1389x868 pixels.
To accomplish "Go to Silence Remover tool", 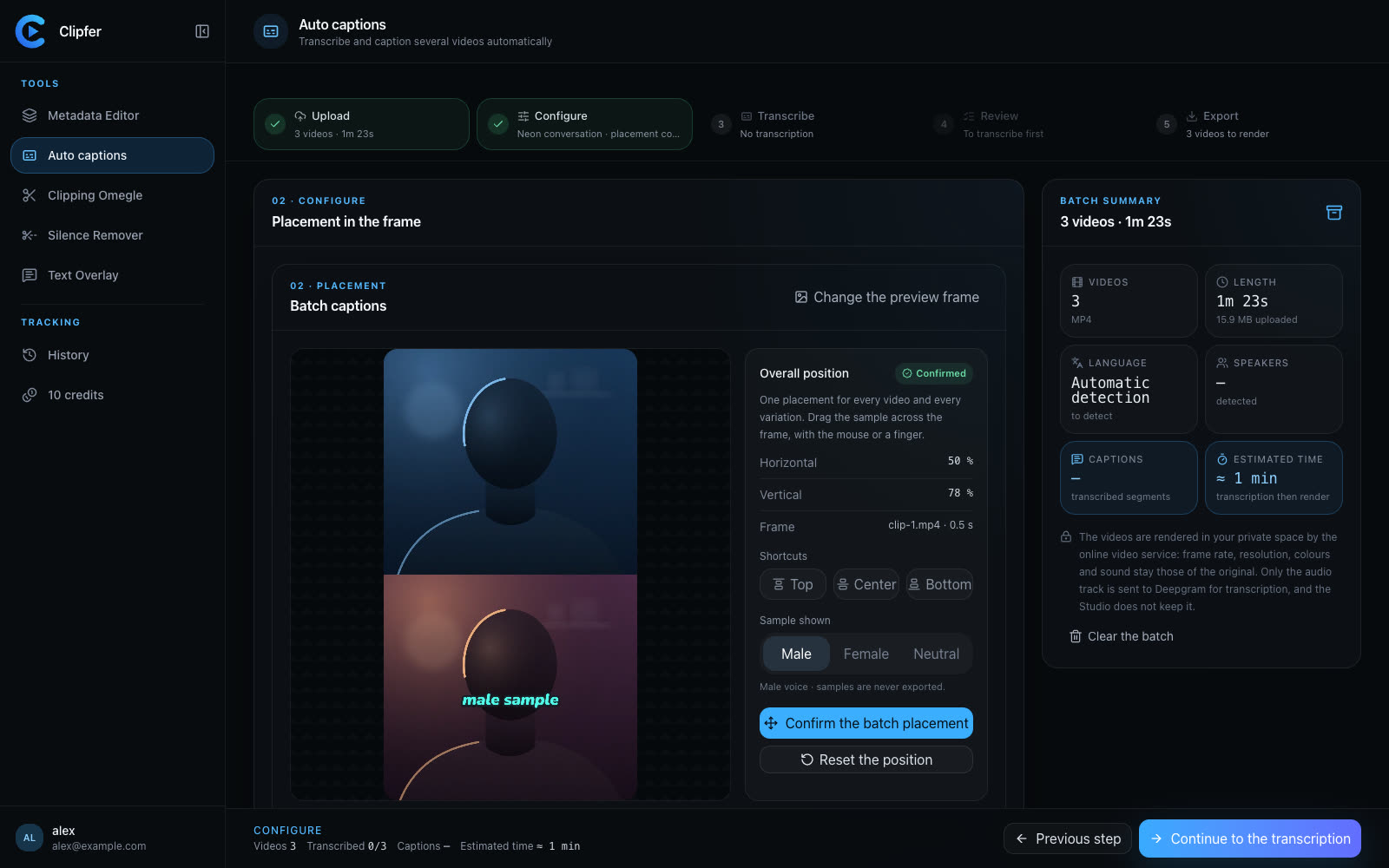I will coord(112,235).
